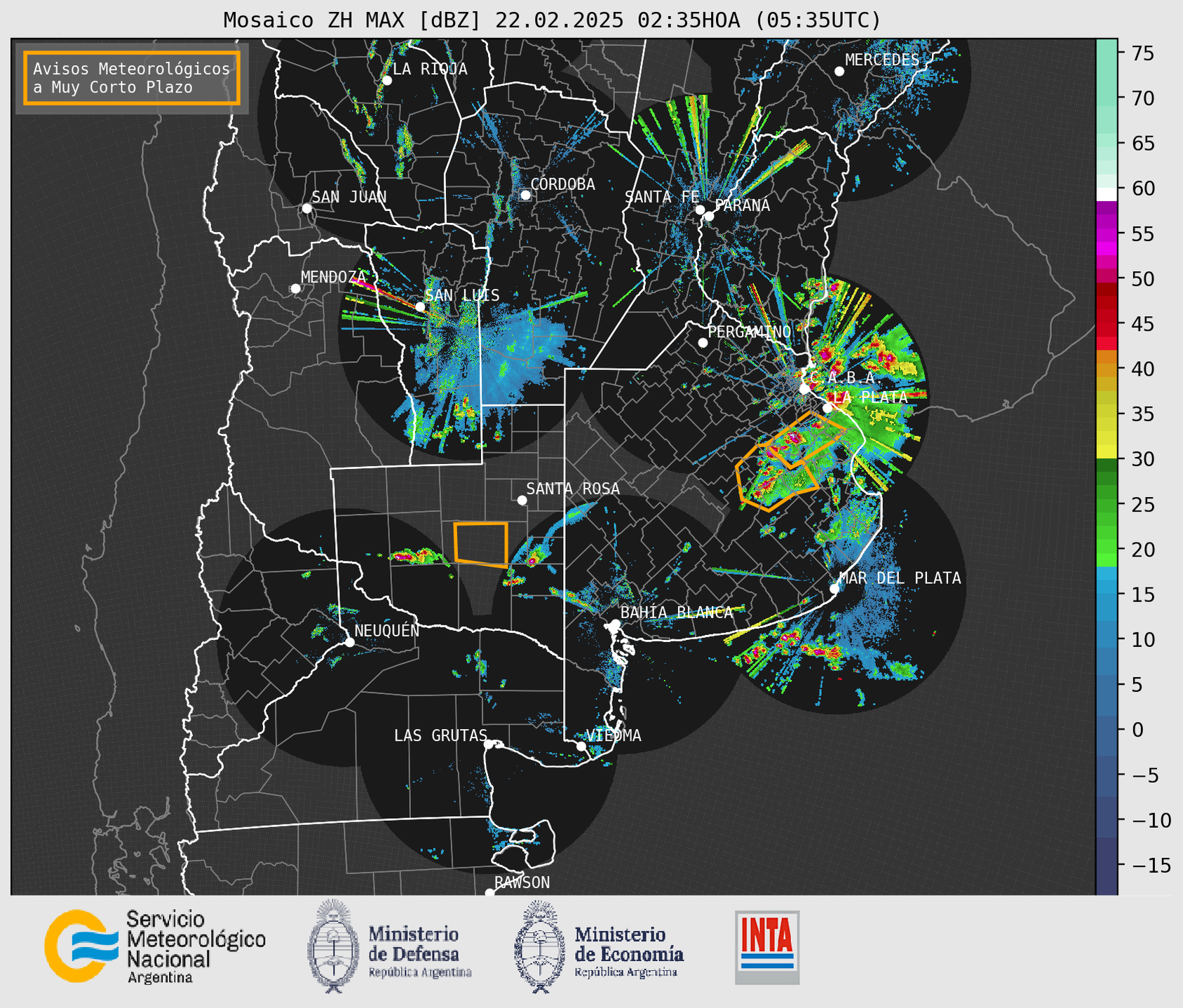Click the LA PLATA city marker dot
This screenshot has height=1008, width=1183.
(827, 408)
